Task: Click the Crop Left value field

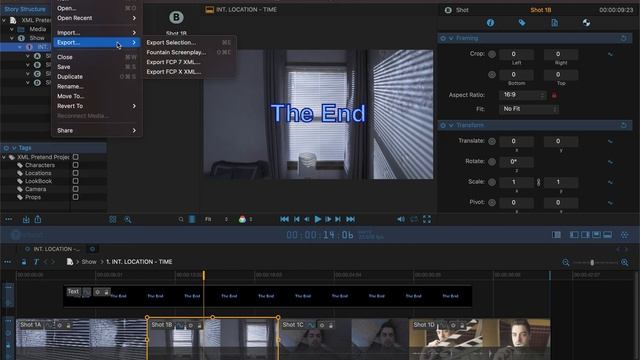Action: pos(516,54)
